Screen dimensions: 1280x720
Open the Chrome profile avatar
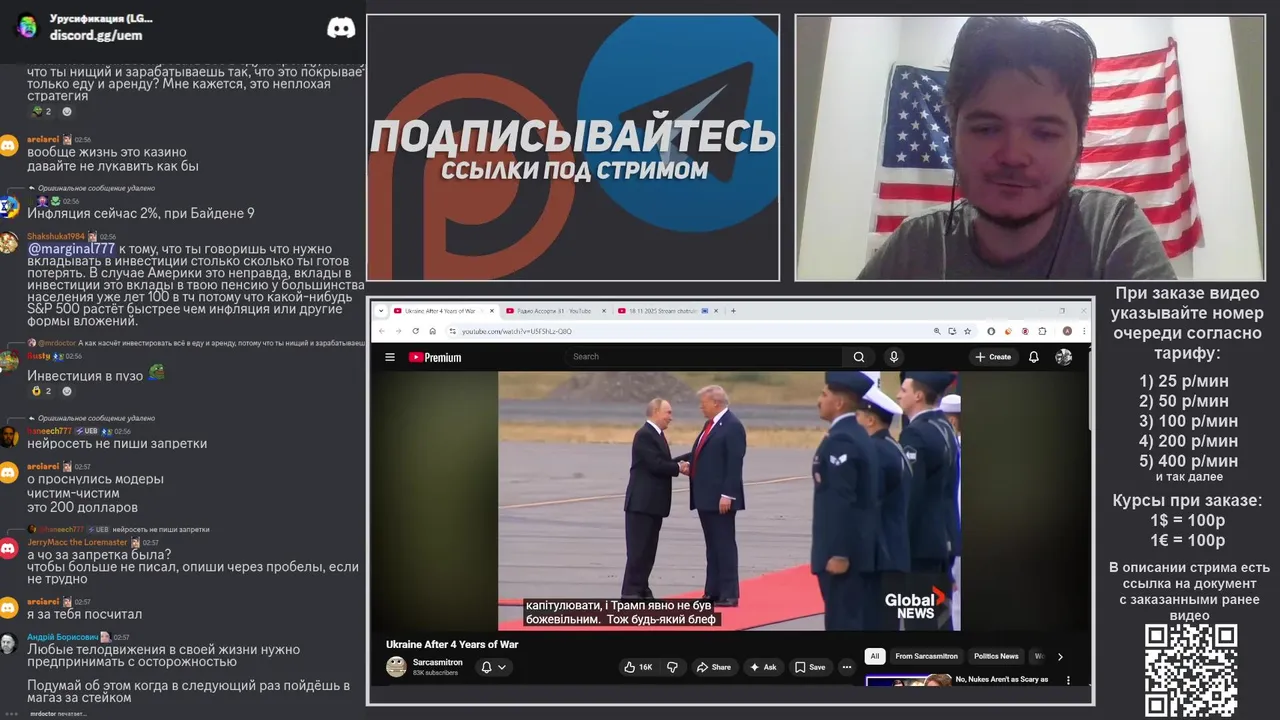pyautogui.click(x=1067, y=331)
